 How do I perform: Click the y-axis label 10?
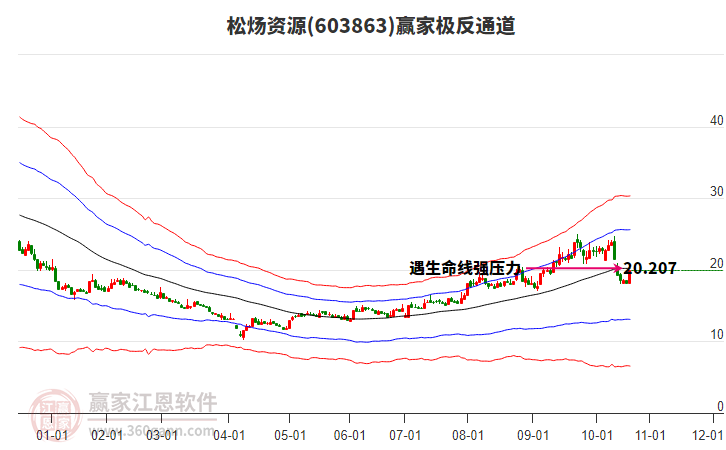coord(717,335)
